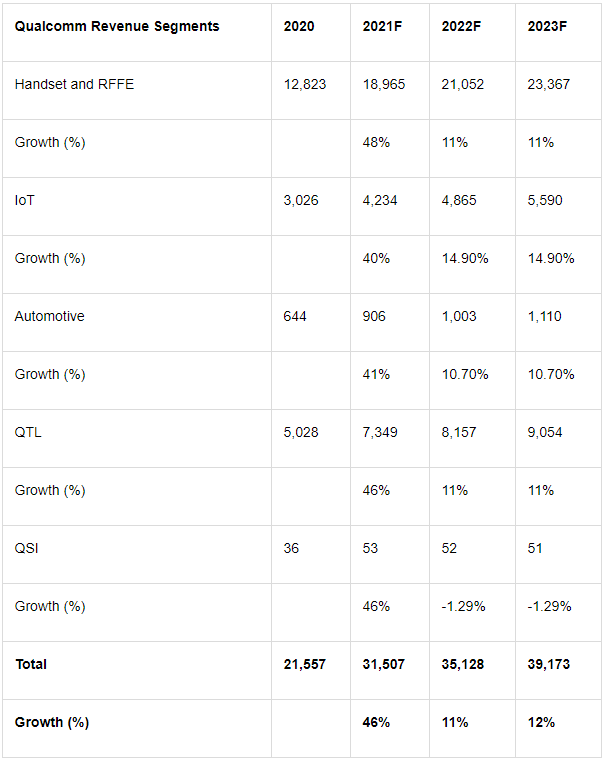The width and height of the screenshot is (606, 762).
Task: Select the 2022F column header
Action: pyautogui.click(x=461, y=26)
